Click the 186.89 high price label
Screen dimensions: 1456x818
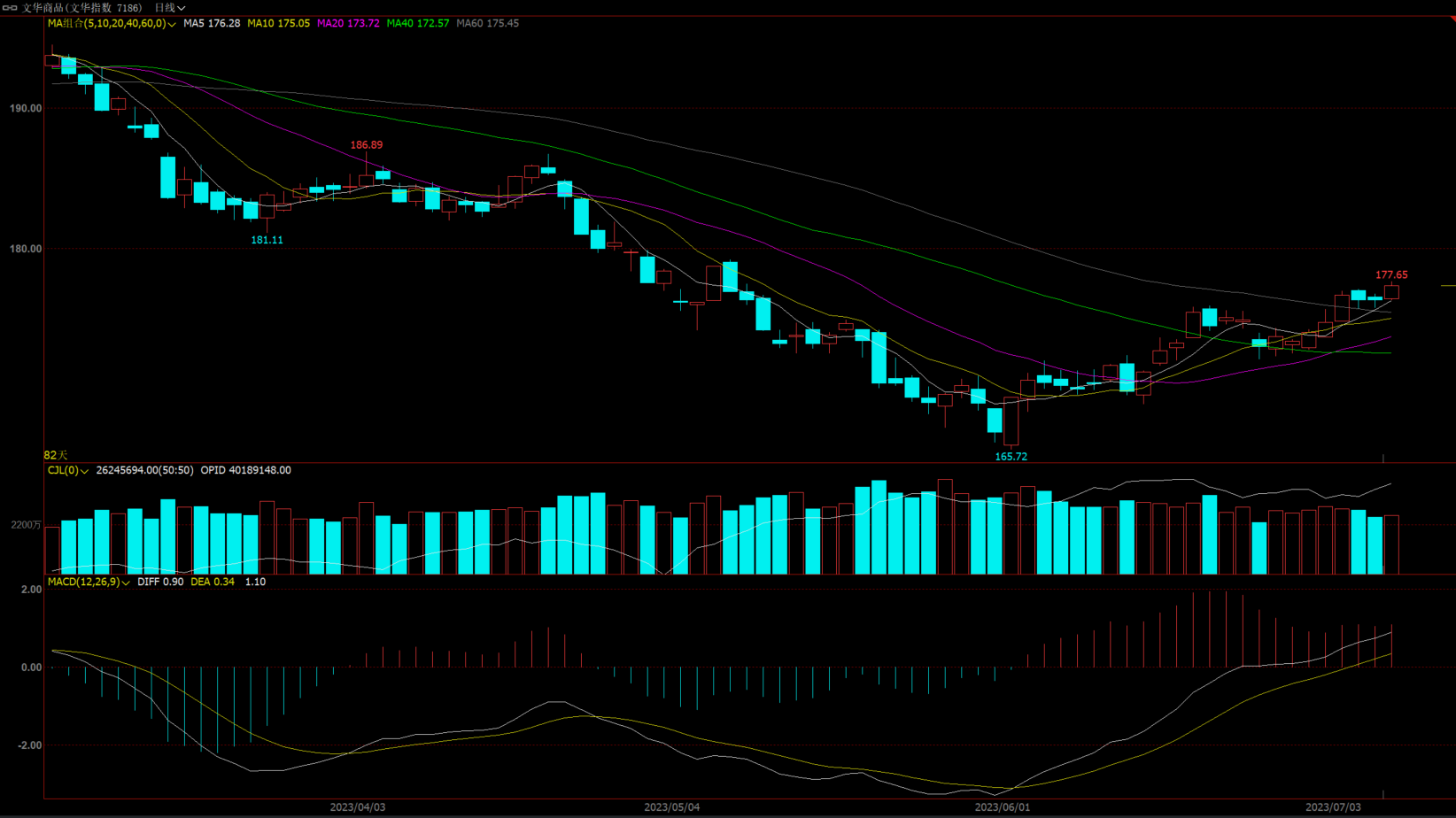pyautogui.click(x=367, y=145)
